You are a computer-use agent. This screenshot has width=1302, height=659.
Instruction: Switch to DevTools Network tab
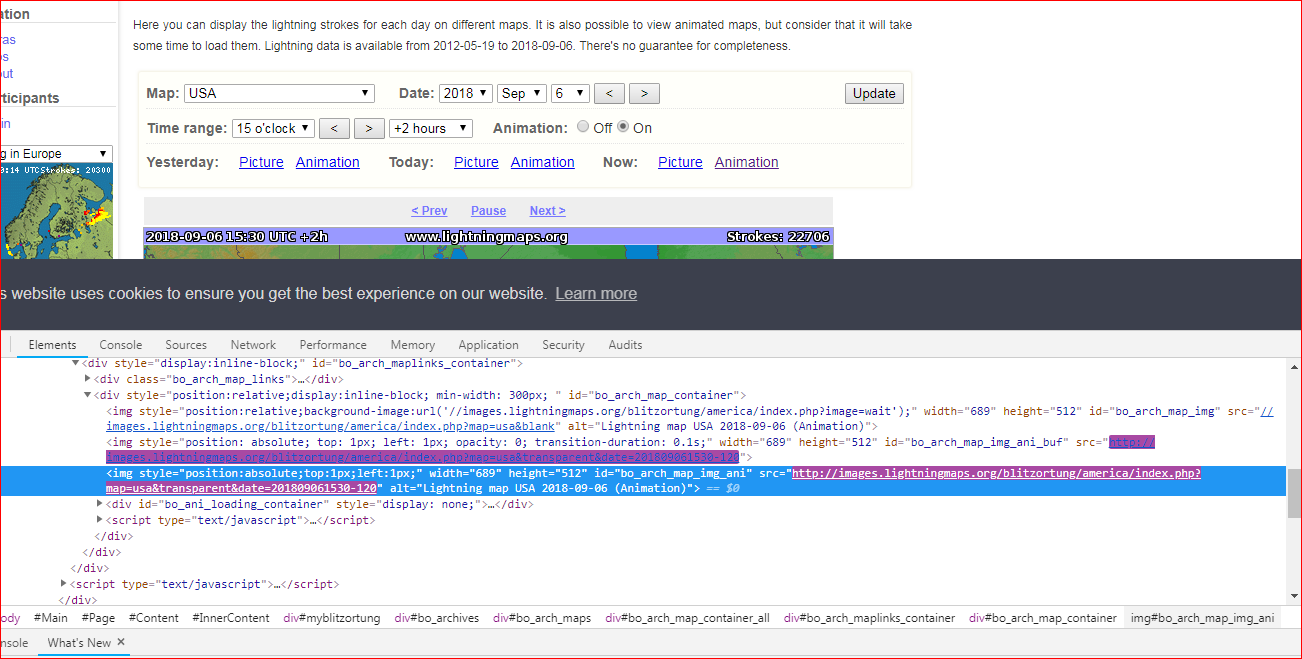253,345
